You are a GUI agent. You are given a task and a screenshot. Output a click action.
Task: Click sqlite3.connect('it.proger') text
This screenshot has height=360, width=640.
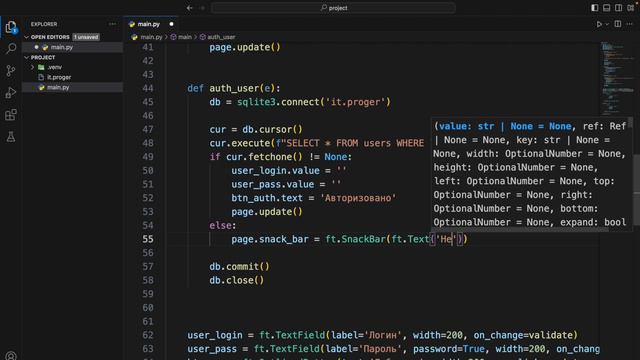[313, 102]
